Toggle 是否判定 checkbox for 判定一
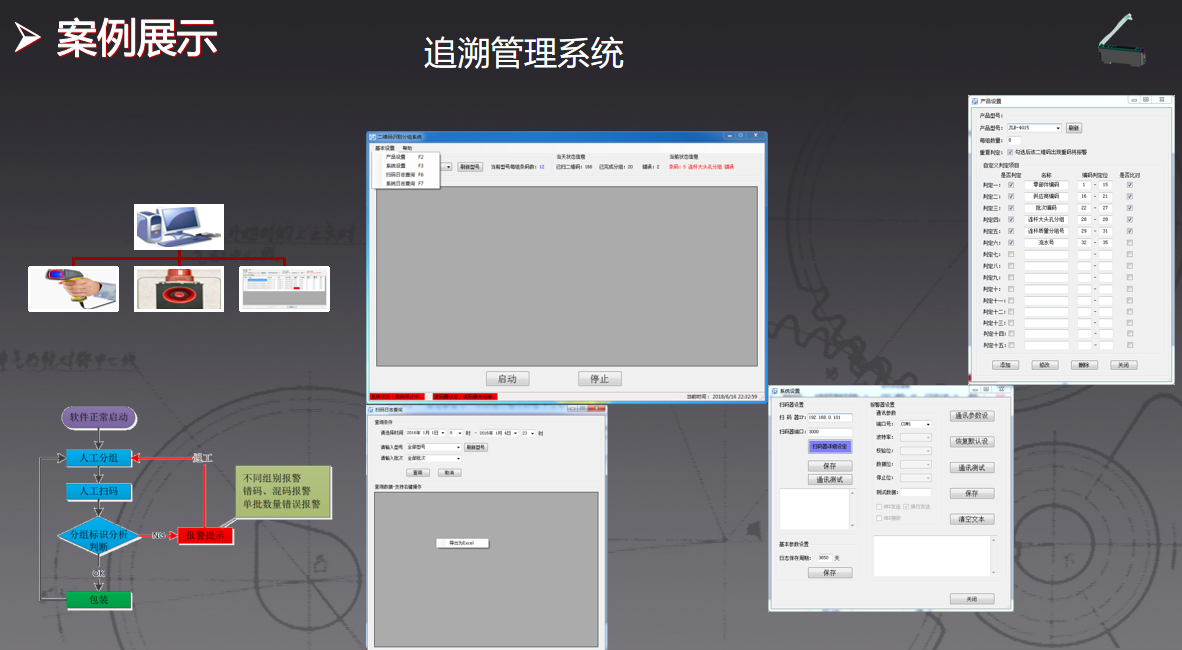 point(1011,185)
